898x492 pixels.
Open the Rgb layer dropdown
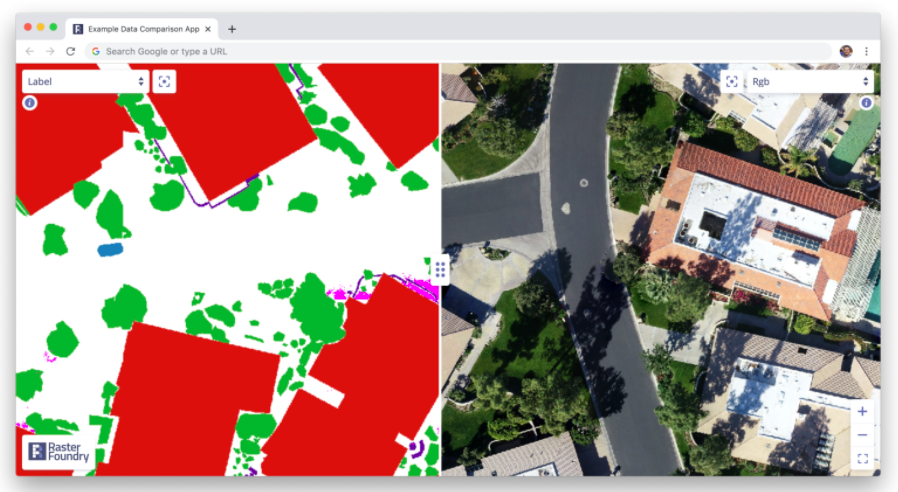tap(810, 81)
